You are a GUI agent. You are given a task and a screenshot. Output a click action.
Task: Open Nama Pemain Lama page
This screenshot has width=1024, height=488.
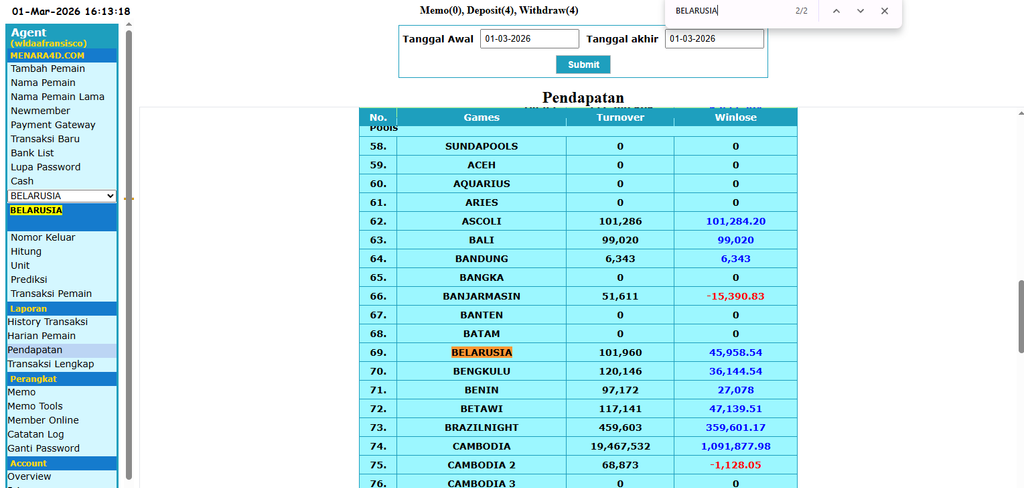[57, 97]
